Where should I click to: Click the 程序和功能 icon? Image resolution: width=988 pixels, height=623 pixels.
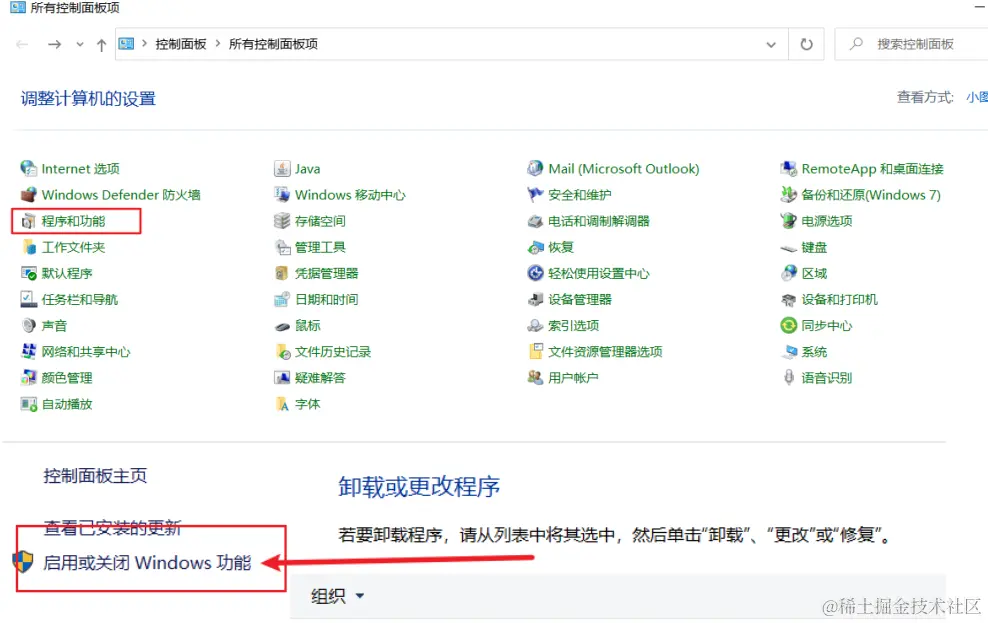[28, 221]
